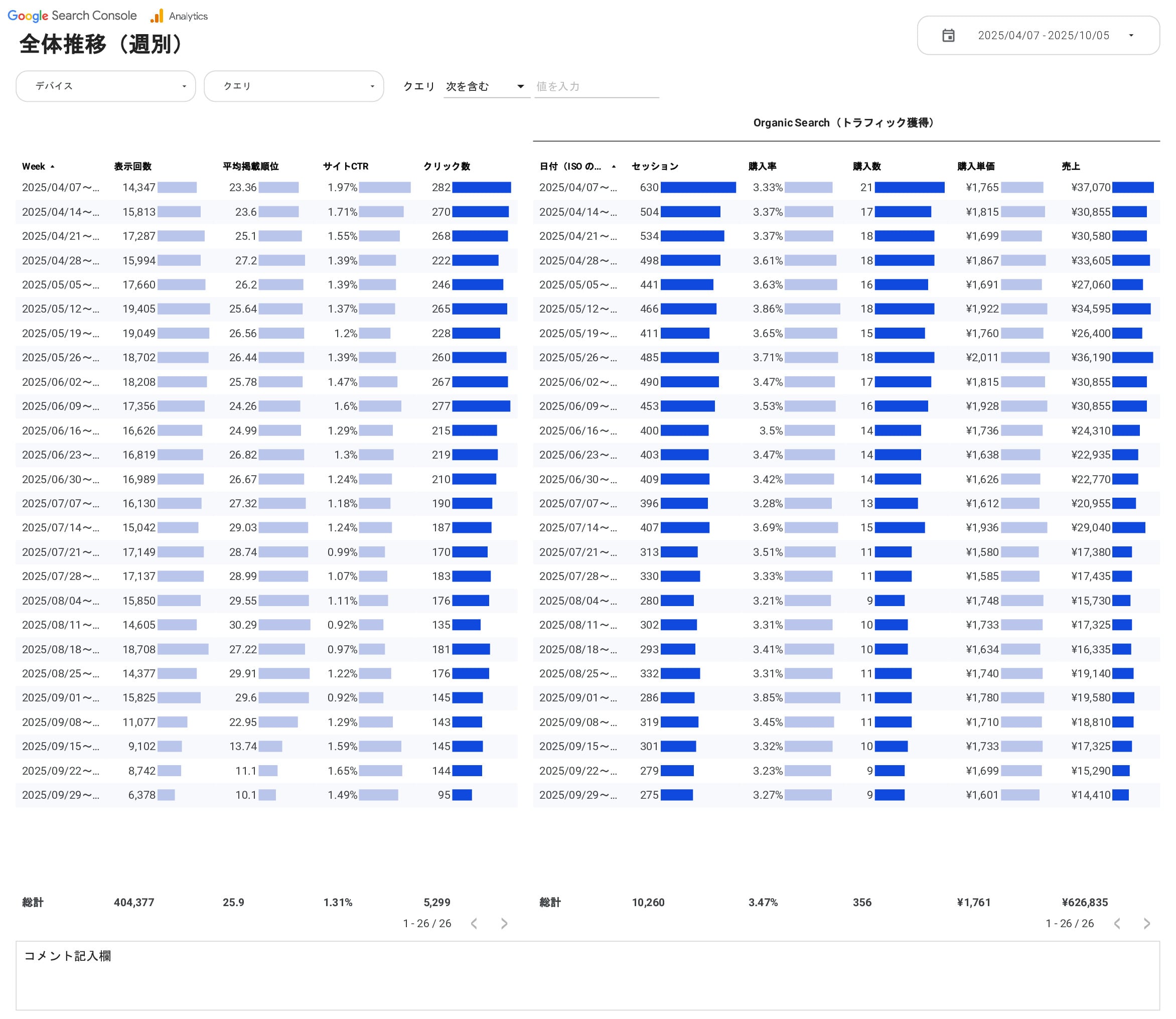Click the コメント記入欄 comment box
This screenshot has width=1176, height=1019.
pos(587,975)
